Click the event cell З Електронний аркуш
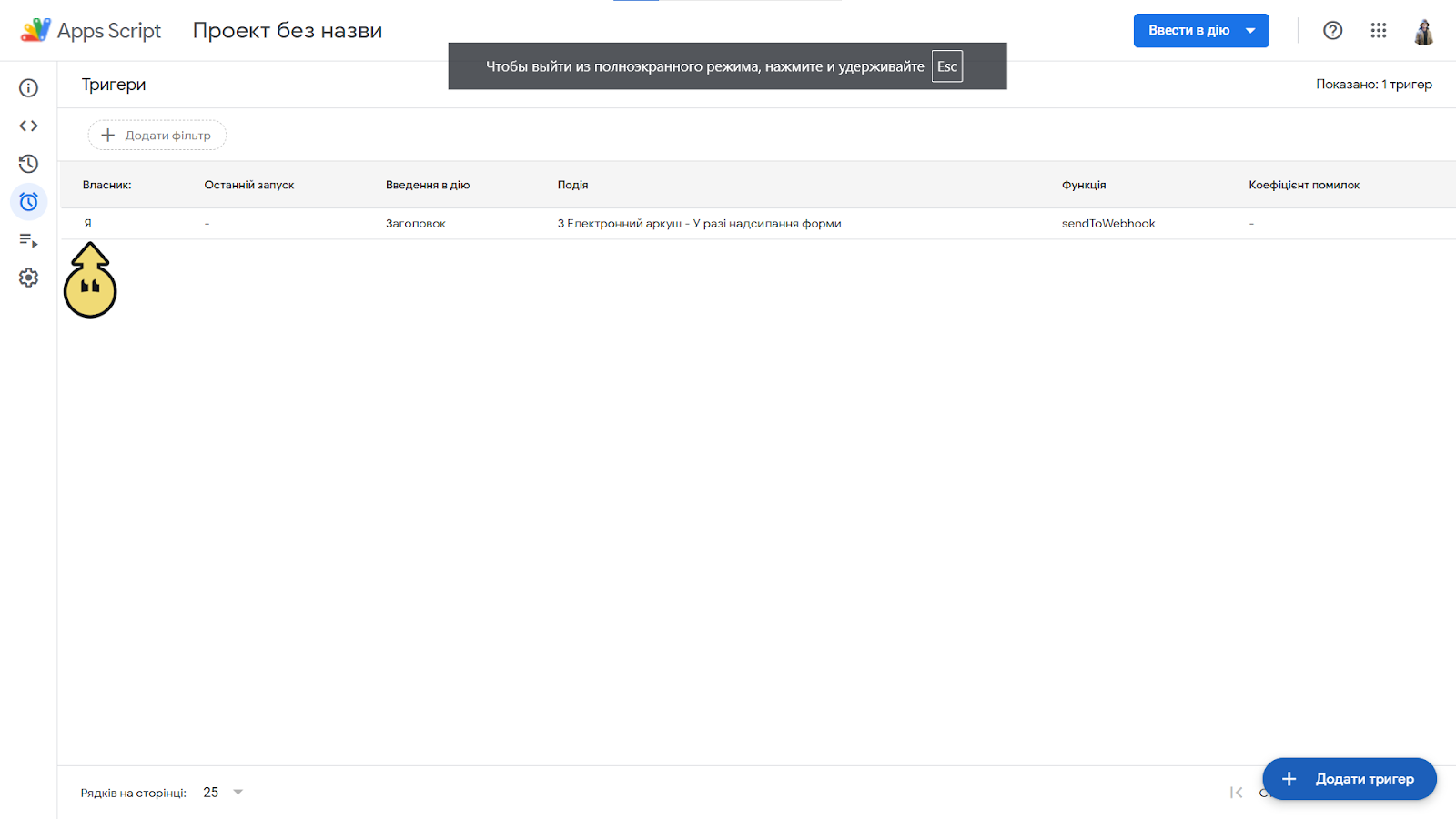 699,224
